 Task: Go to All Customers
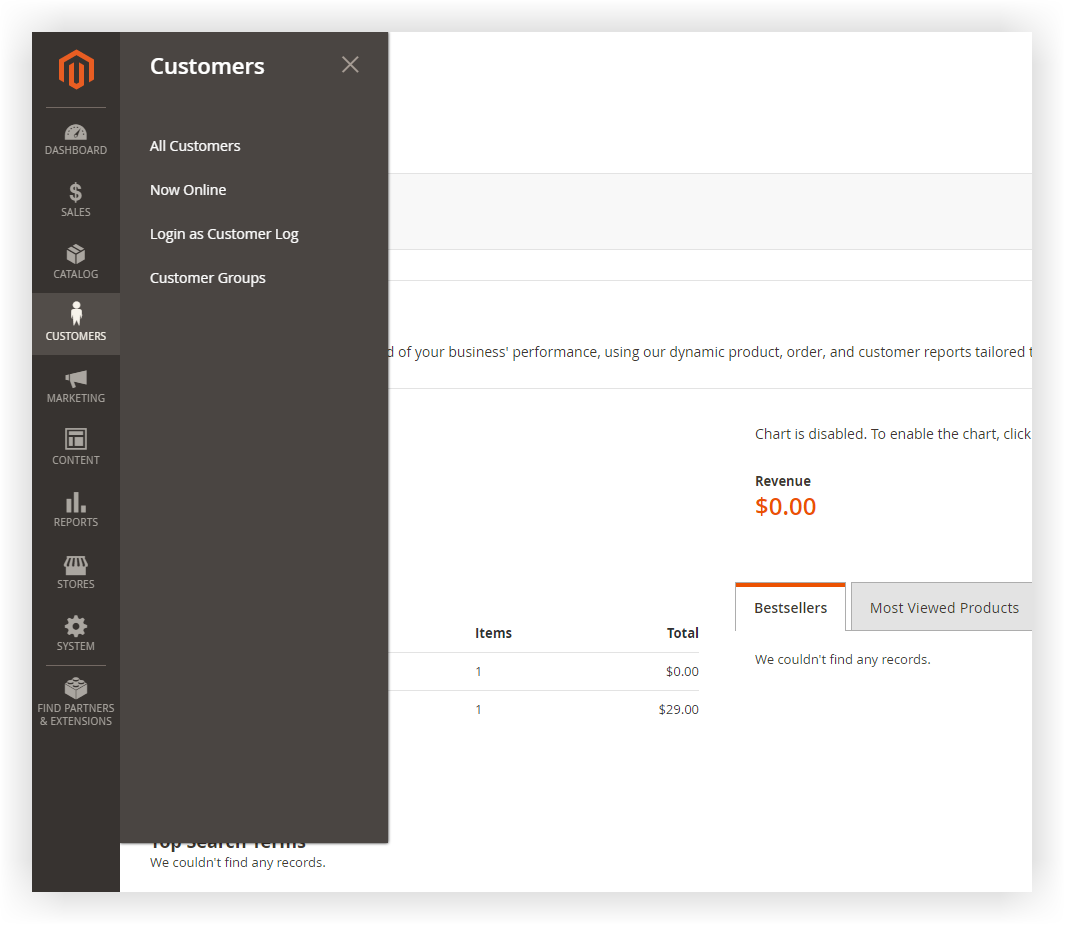pyautogui.click(x=195, y=146)
